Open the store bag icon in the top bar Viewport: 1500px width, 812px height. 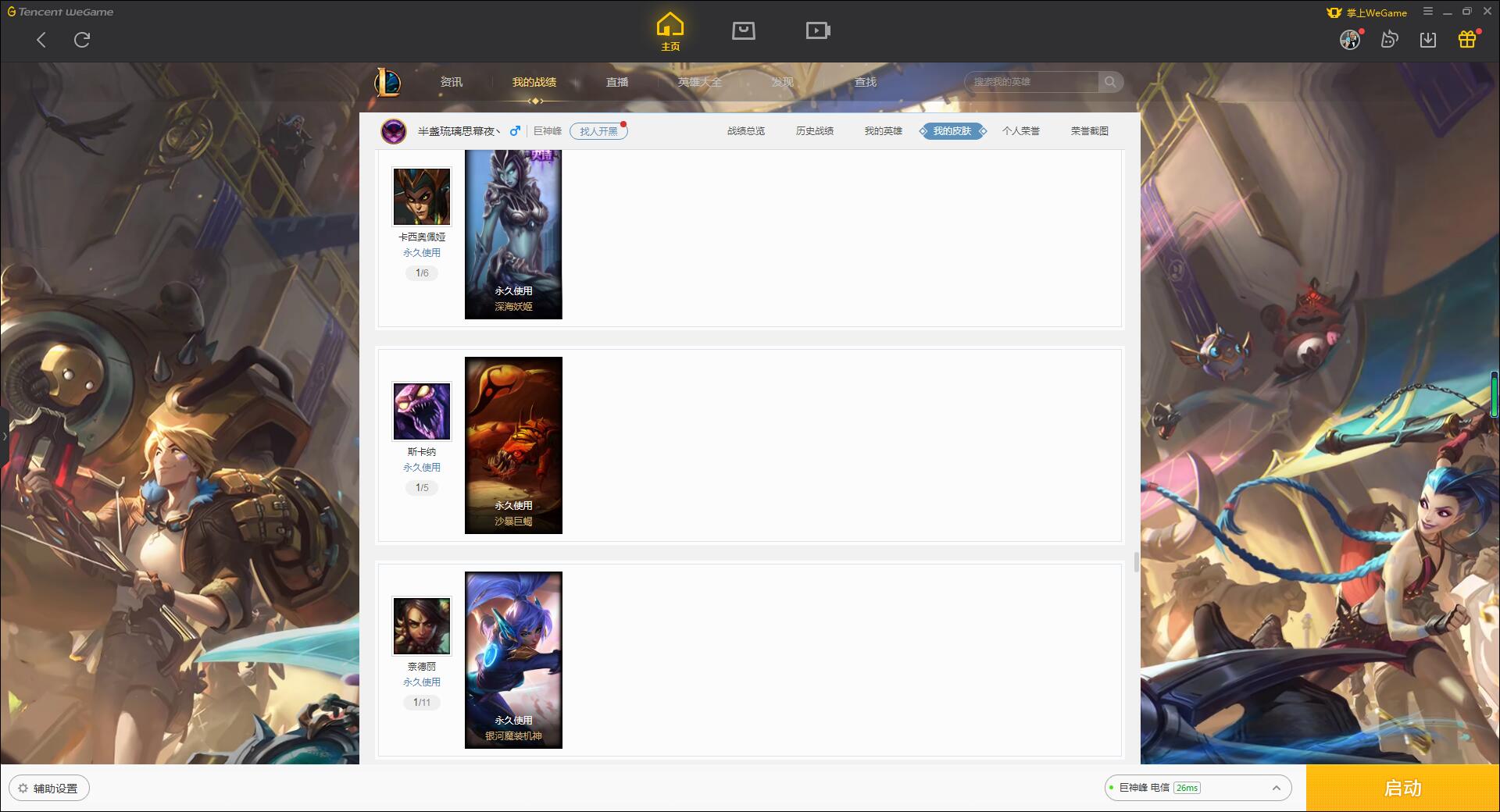pyautogui.click(x=744, y=30)
